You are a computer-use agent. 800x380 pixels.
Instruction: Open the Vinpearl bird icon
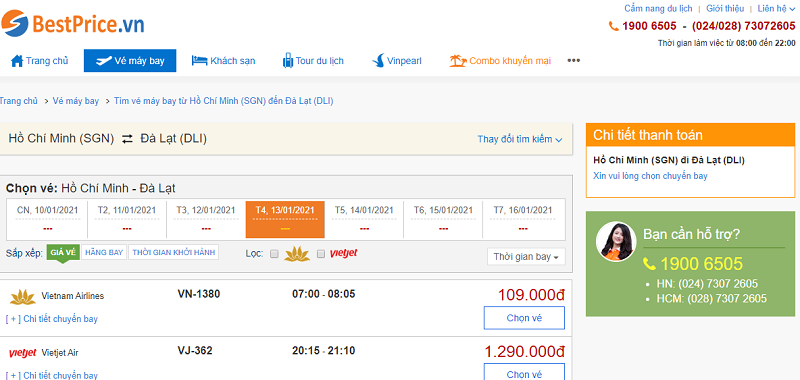(378, 61)
